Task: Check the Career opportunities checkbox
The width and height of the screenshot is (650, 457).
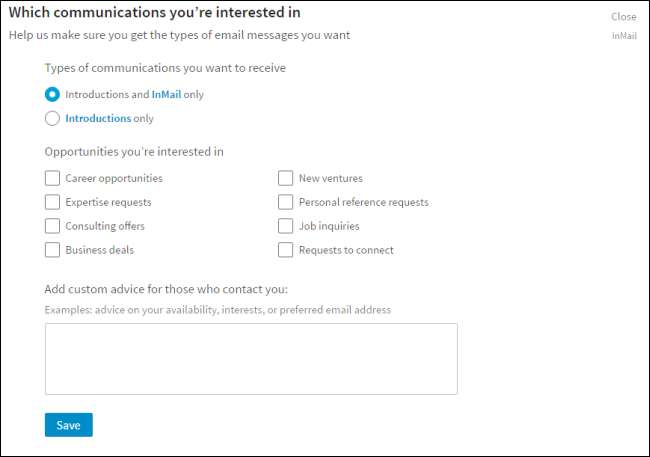Action: [x=53, y=179]
